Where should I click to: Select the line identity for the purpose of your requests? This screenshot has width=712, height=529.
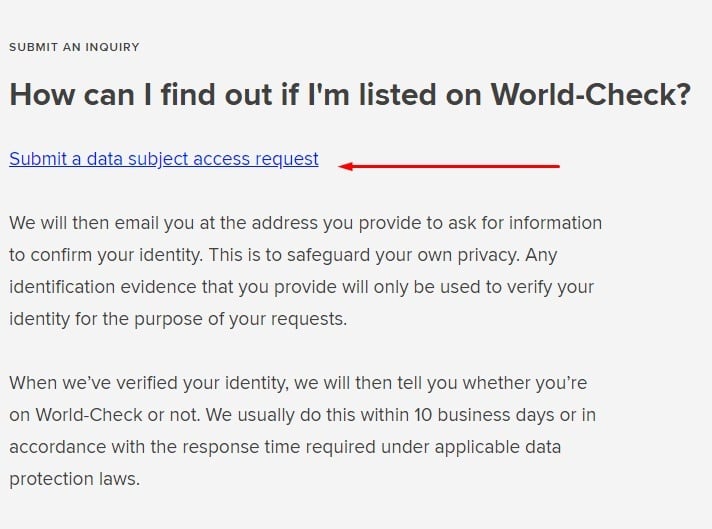tap(178, 319)
